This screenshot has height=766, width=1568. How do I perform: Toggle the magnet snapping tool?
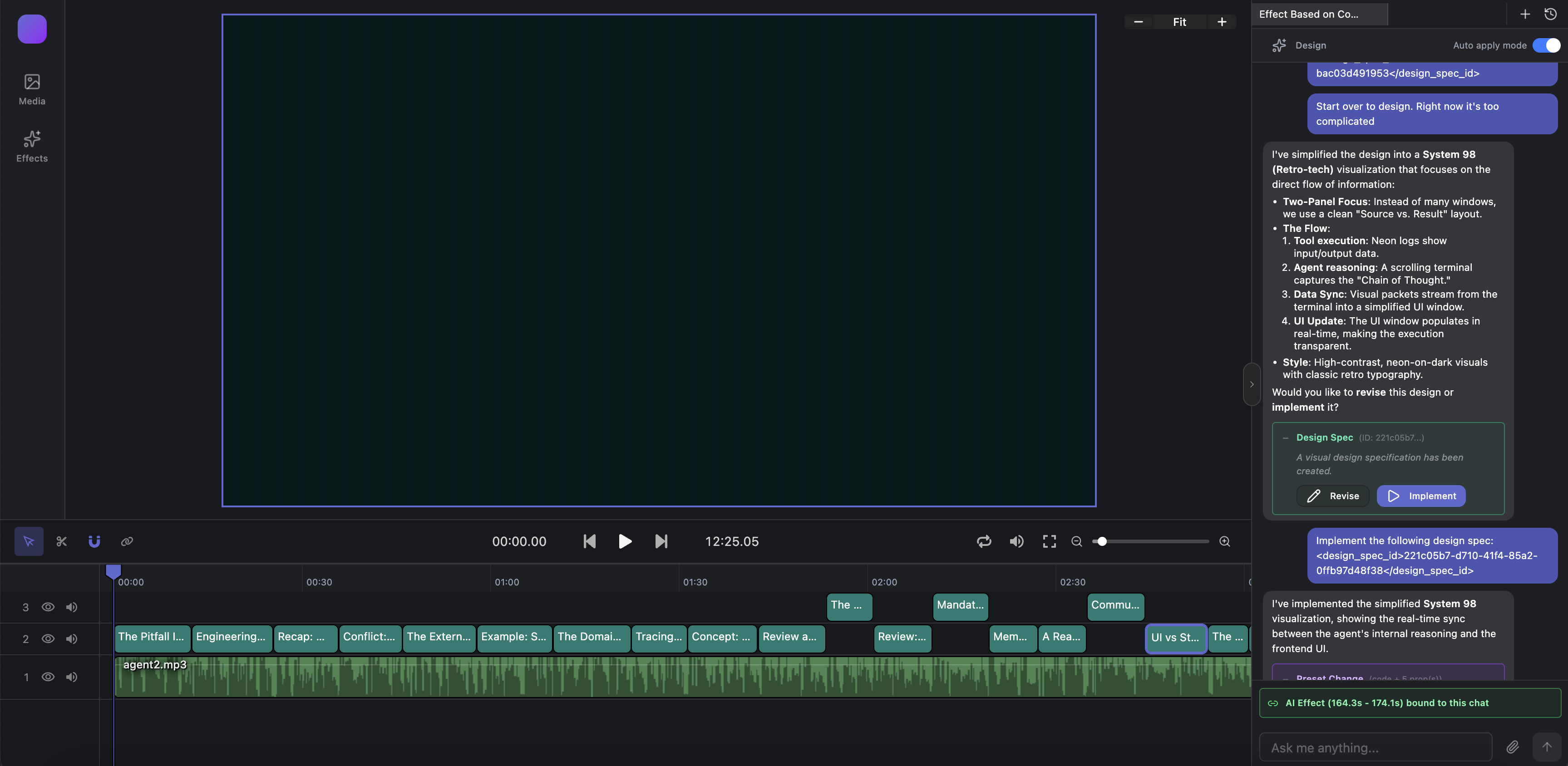(x=94, y=541)
